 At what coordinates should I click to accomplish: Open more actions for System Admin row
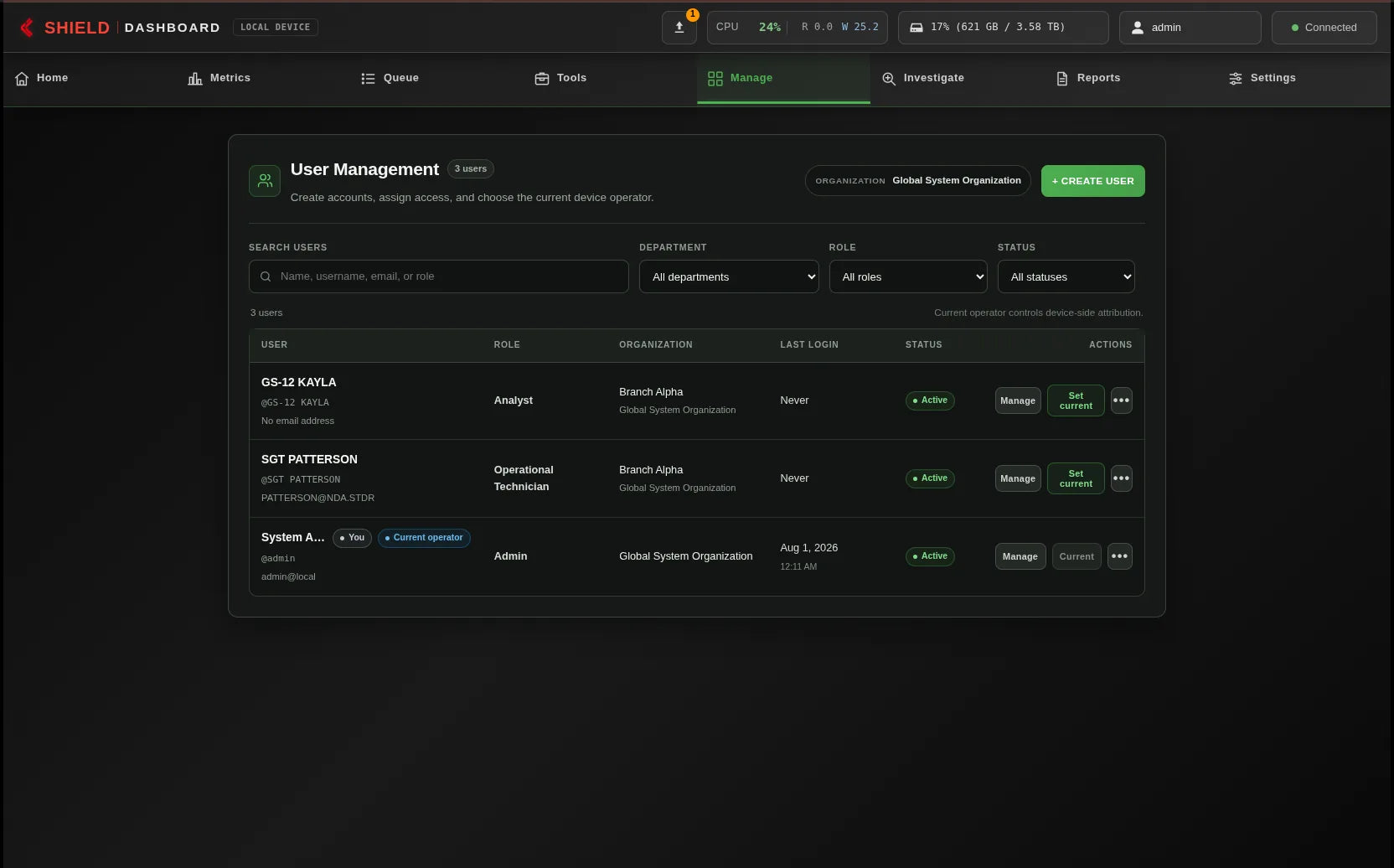pyautogui.click(x=1119, y=556)
